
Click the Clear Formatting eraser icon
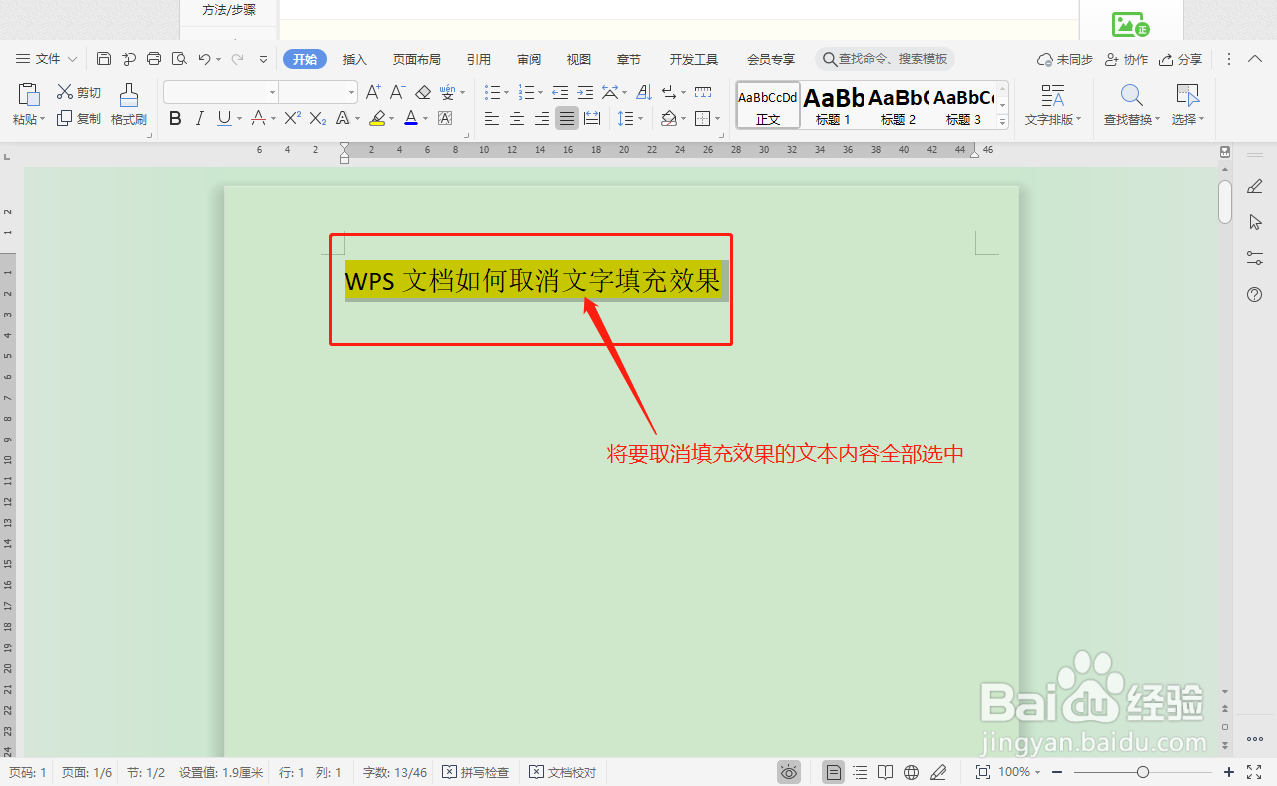click(x=422, y=92)
